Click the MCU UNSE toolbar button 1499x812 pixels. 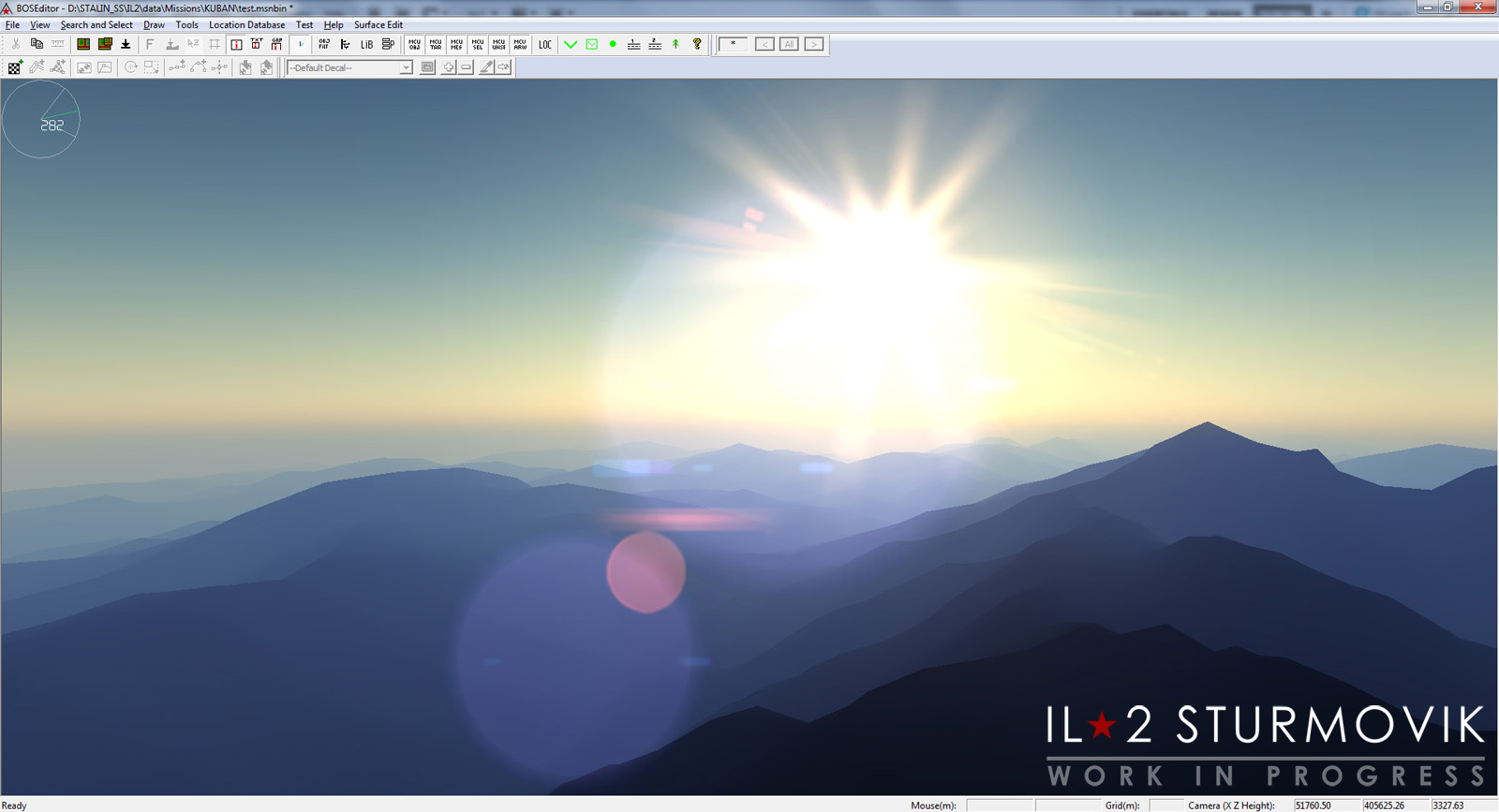498,44
